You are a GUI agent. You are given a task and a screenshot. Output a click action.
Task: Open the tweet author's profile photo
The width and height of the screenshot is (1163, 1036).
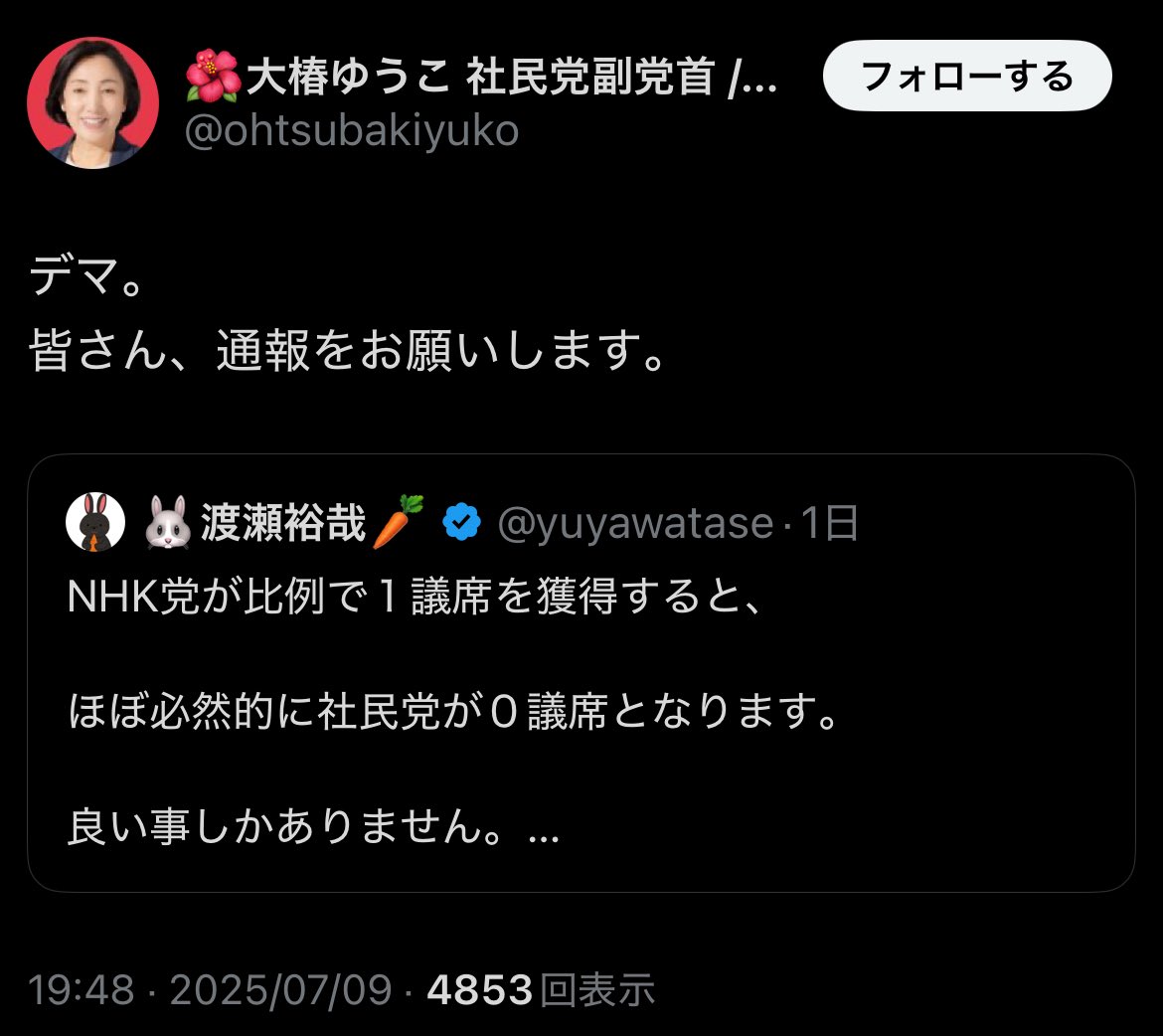(x=92, y=102)
